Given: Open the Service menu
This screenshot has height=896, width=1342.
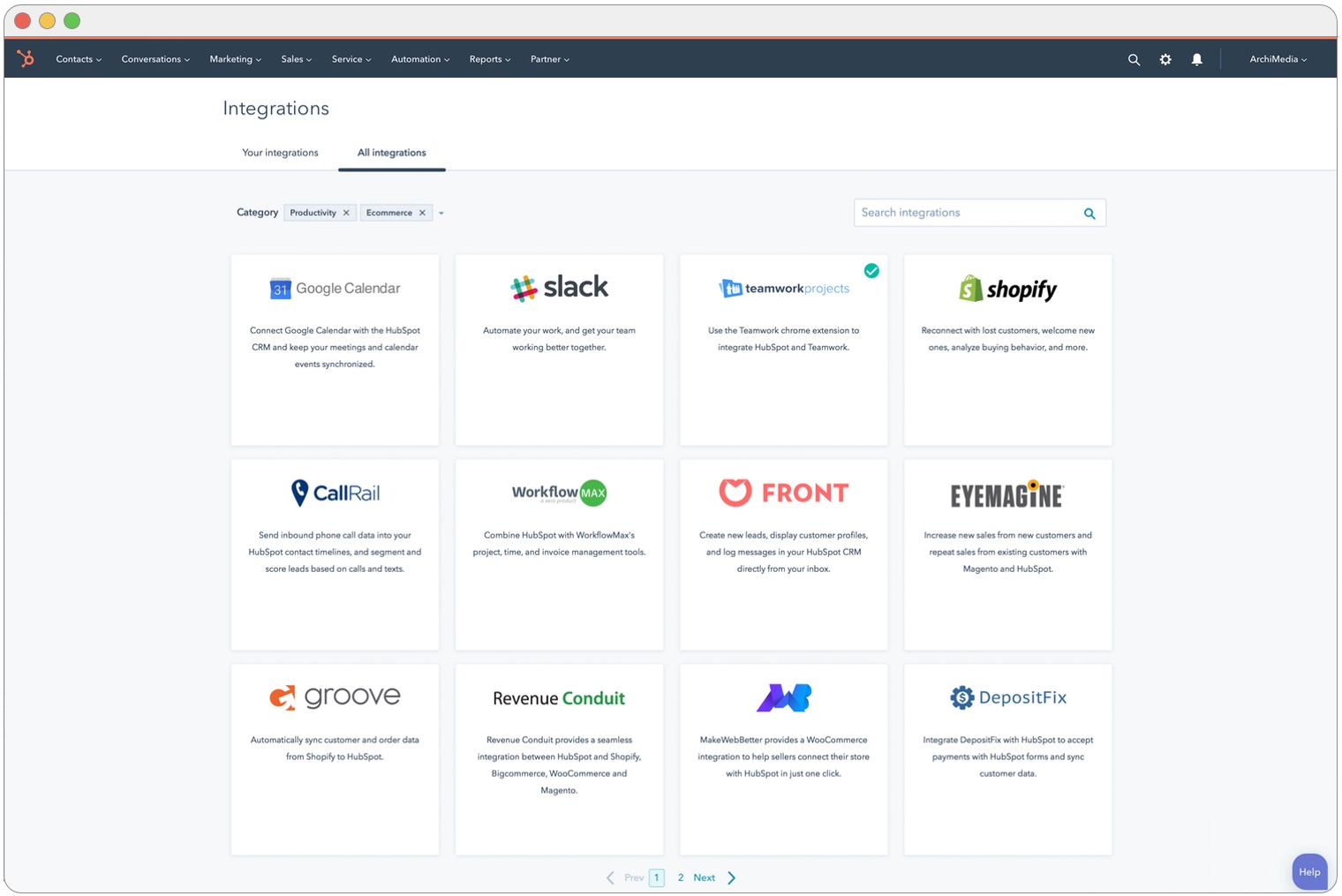Looking at the screenshot, I should (351, 59).
